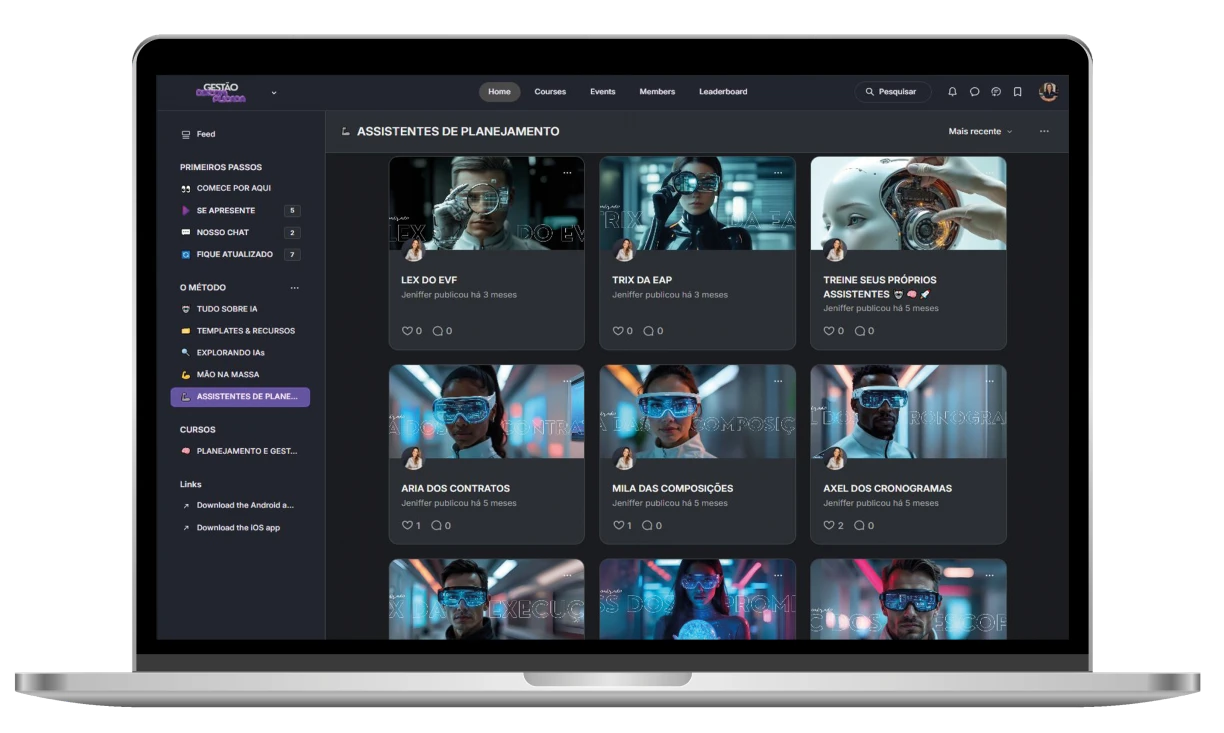Open the bookmarks icon in header
Screen dimensions: 1224x733
coord(1017,92)
